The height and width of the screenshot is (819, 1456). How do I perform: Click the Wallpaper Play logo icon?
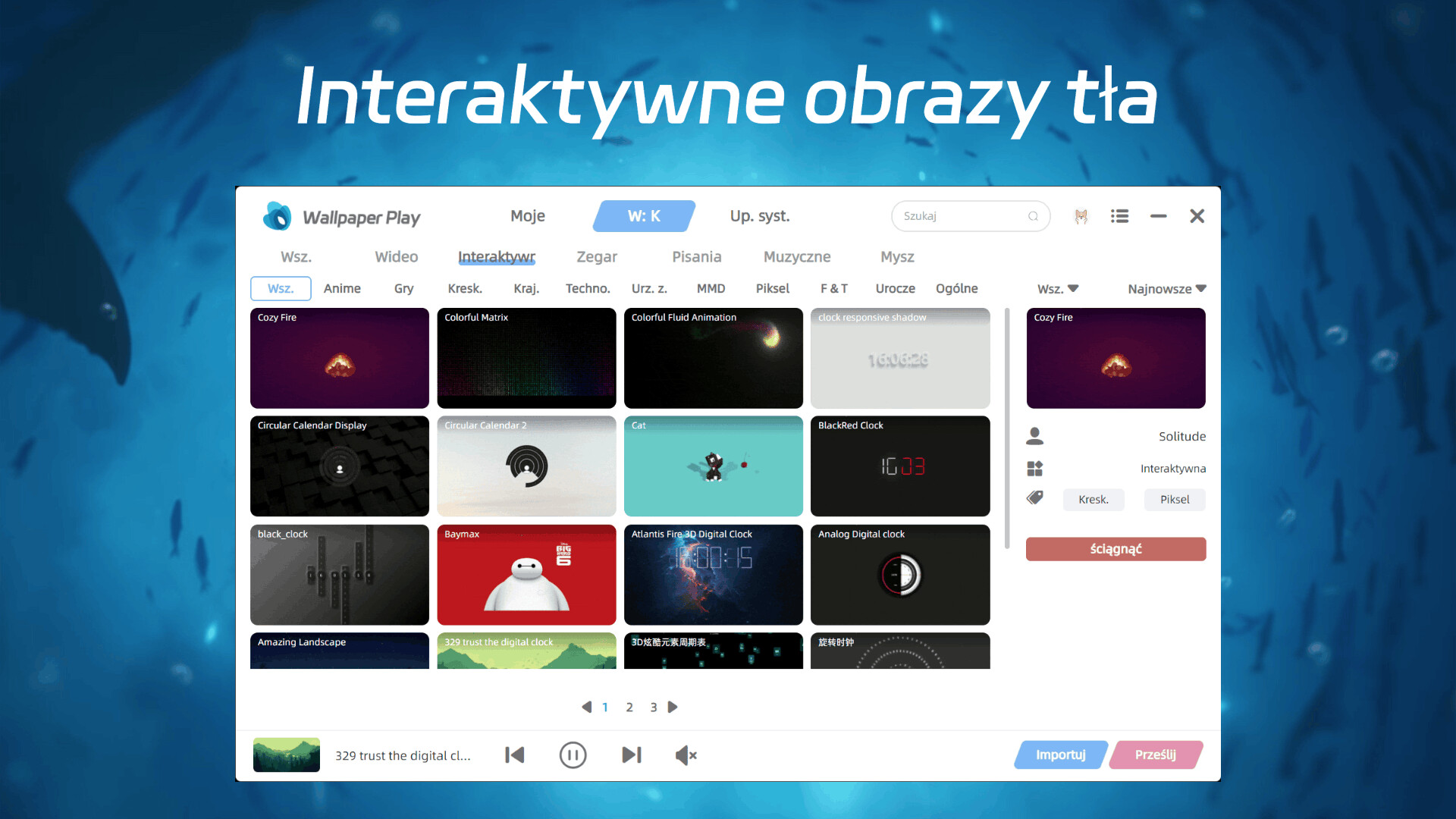click(x=277, y=216)
